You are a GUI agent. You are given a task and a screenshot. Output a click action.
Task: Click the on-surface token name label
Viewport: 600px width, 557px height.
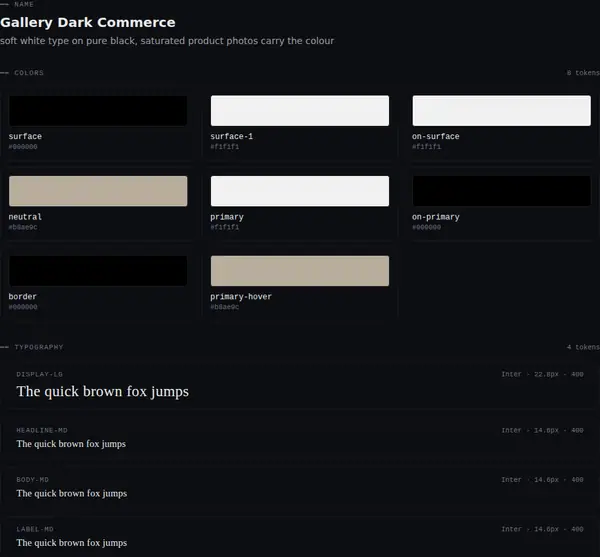[435, 136]
